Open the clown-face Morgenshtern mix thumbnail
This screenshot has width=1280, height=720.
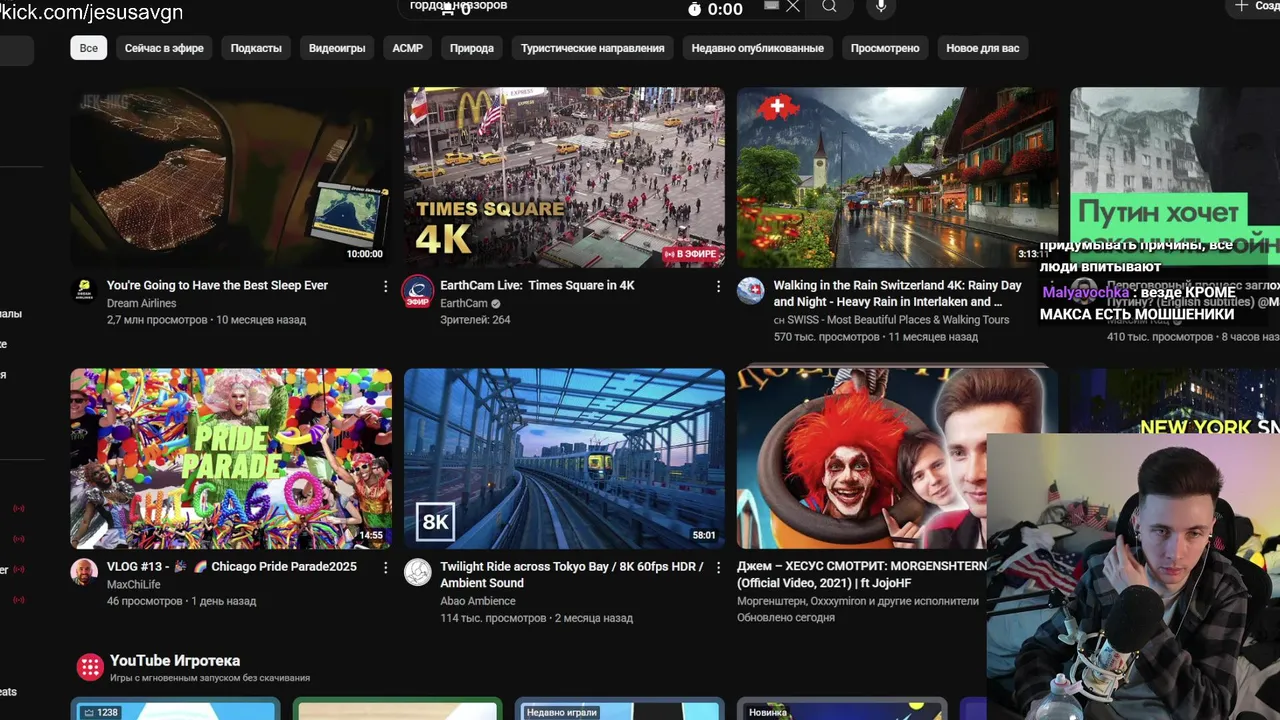[862, 458]
